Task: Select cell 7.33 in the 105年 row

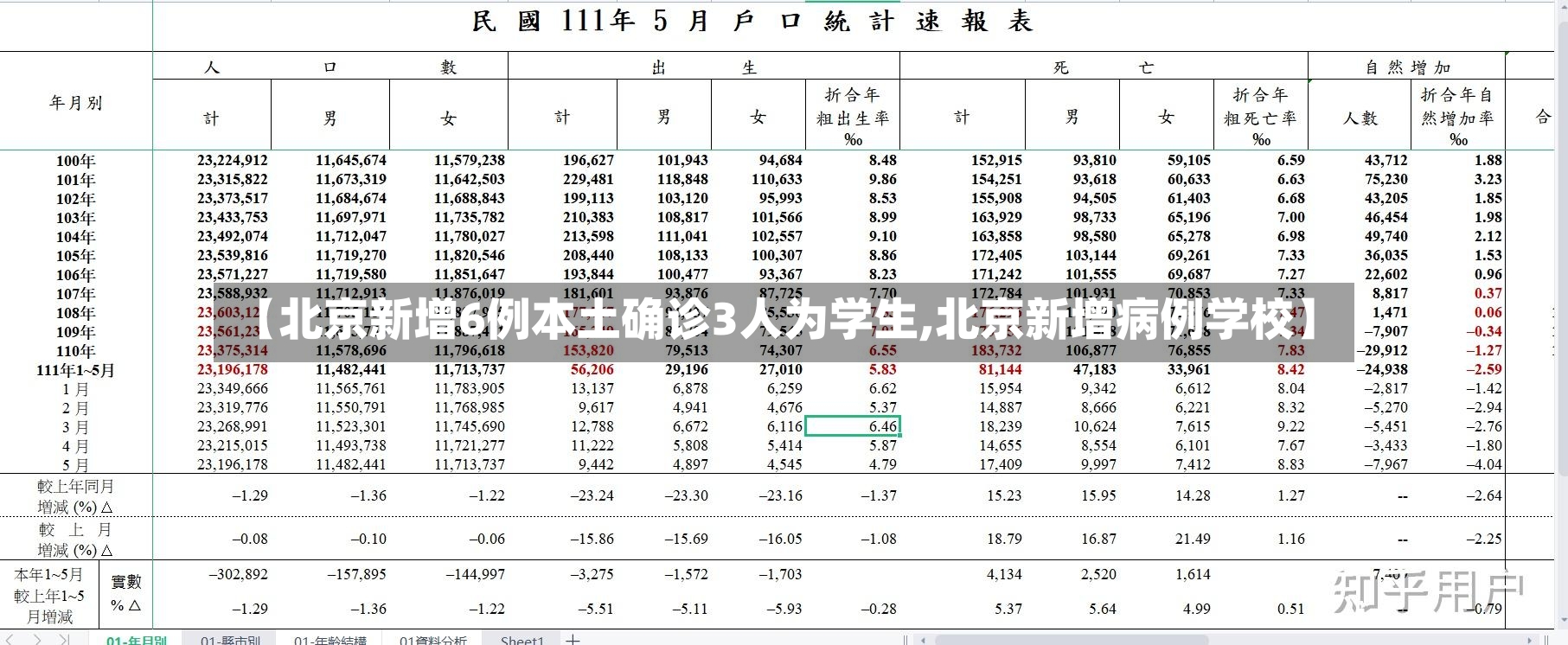Action: click(1291, 255)
